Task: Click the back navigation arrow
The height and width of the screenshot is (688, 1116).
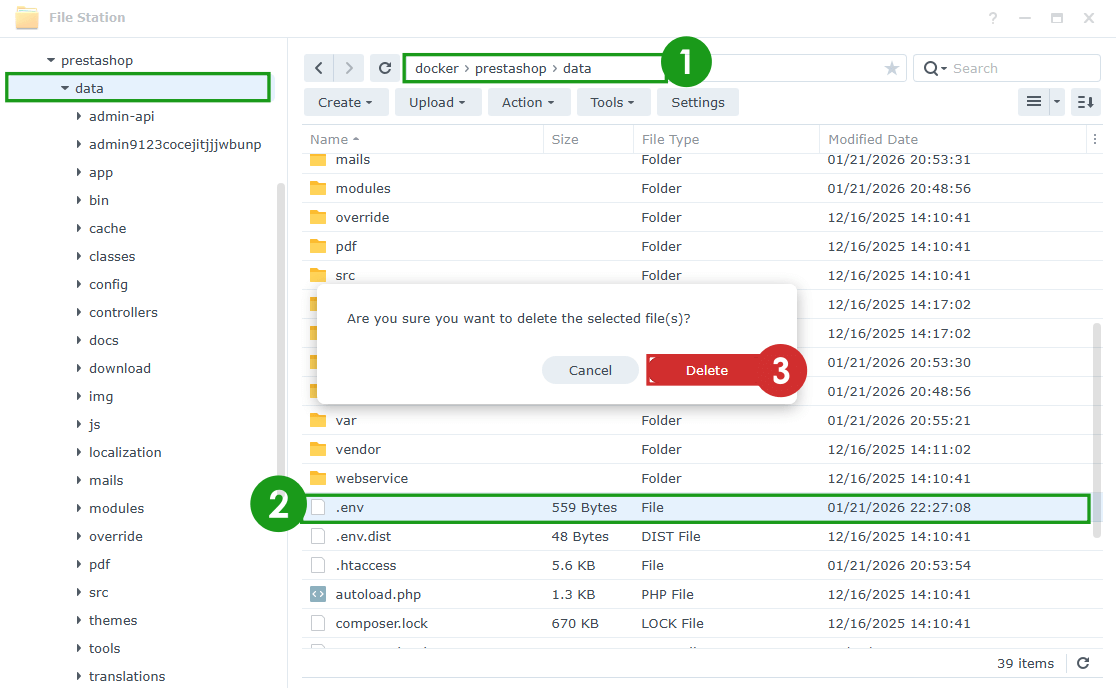Action: 318,67
